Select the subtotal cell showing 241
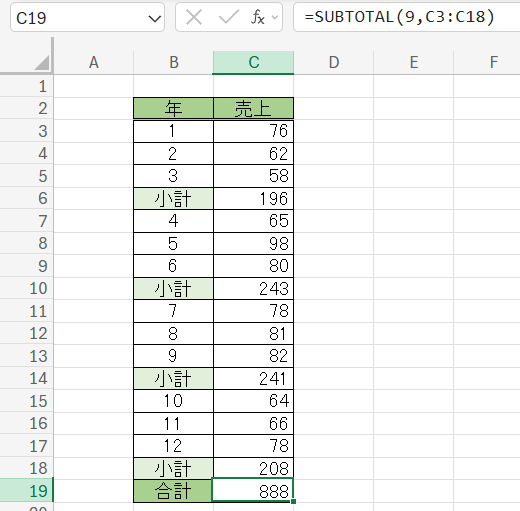Viewport: 520px width, 511px height. pyautogui.click(x=253, y=378)
